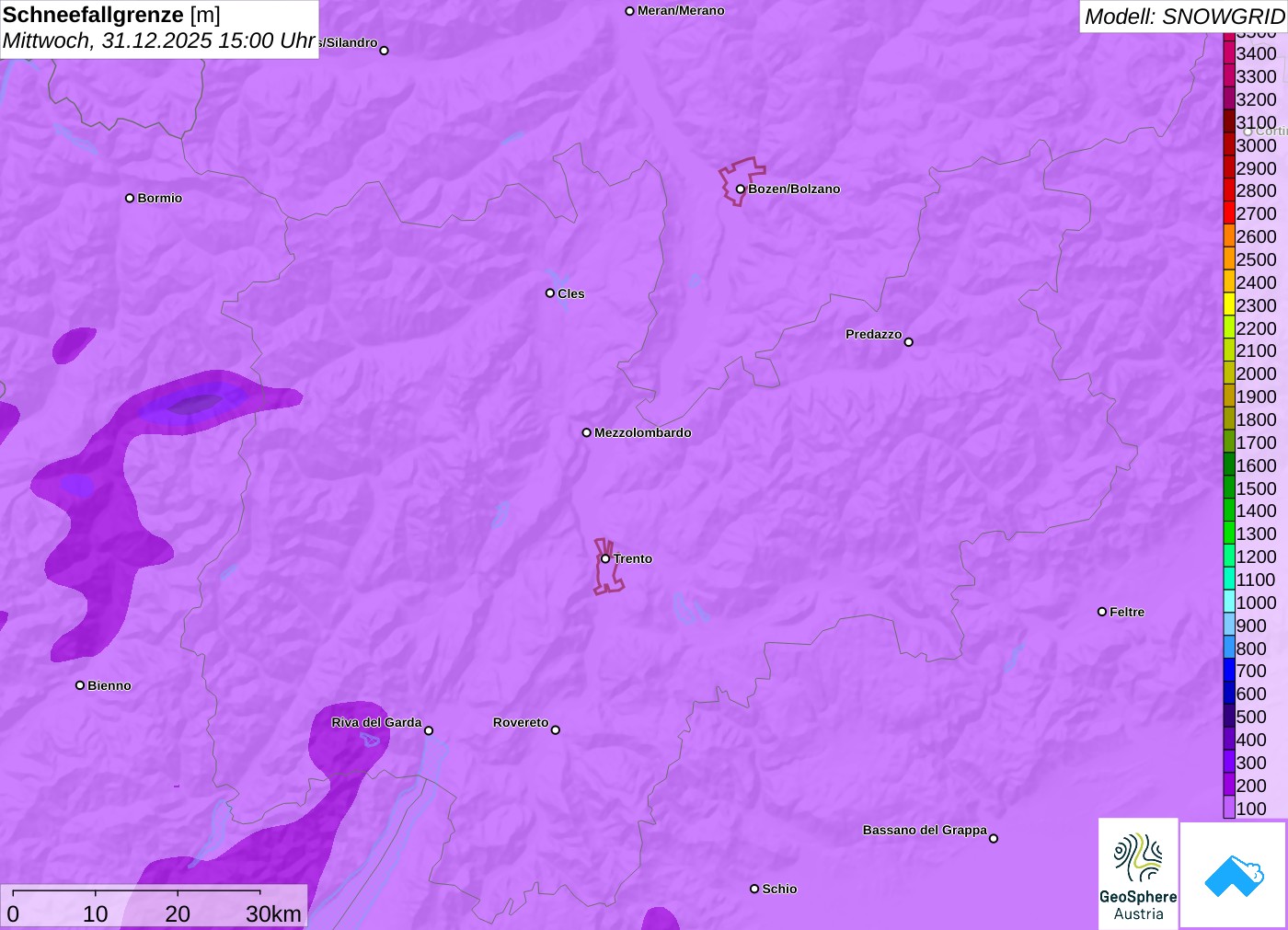Click the Bozen/Bolzano label text
The image size is (1288, 930).
click(794, 189)
